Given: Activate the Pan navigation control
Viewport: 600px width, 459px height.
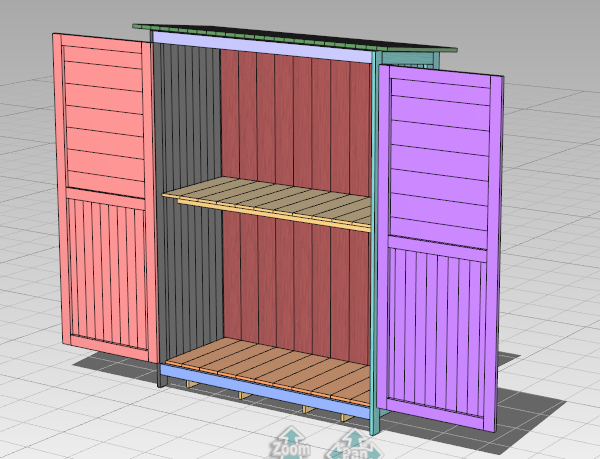Looking at the screenshot, I should (x=355, y=445).
